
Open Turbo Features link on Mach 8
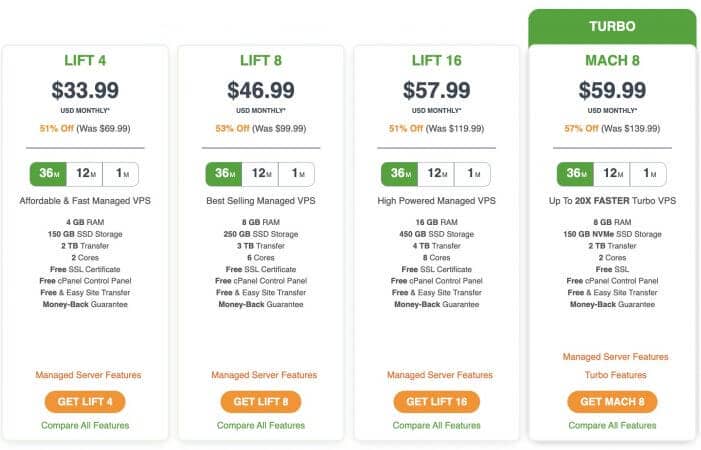point(616,375)
